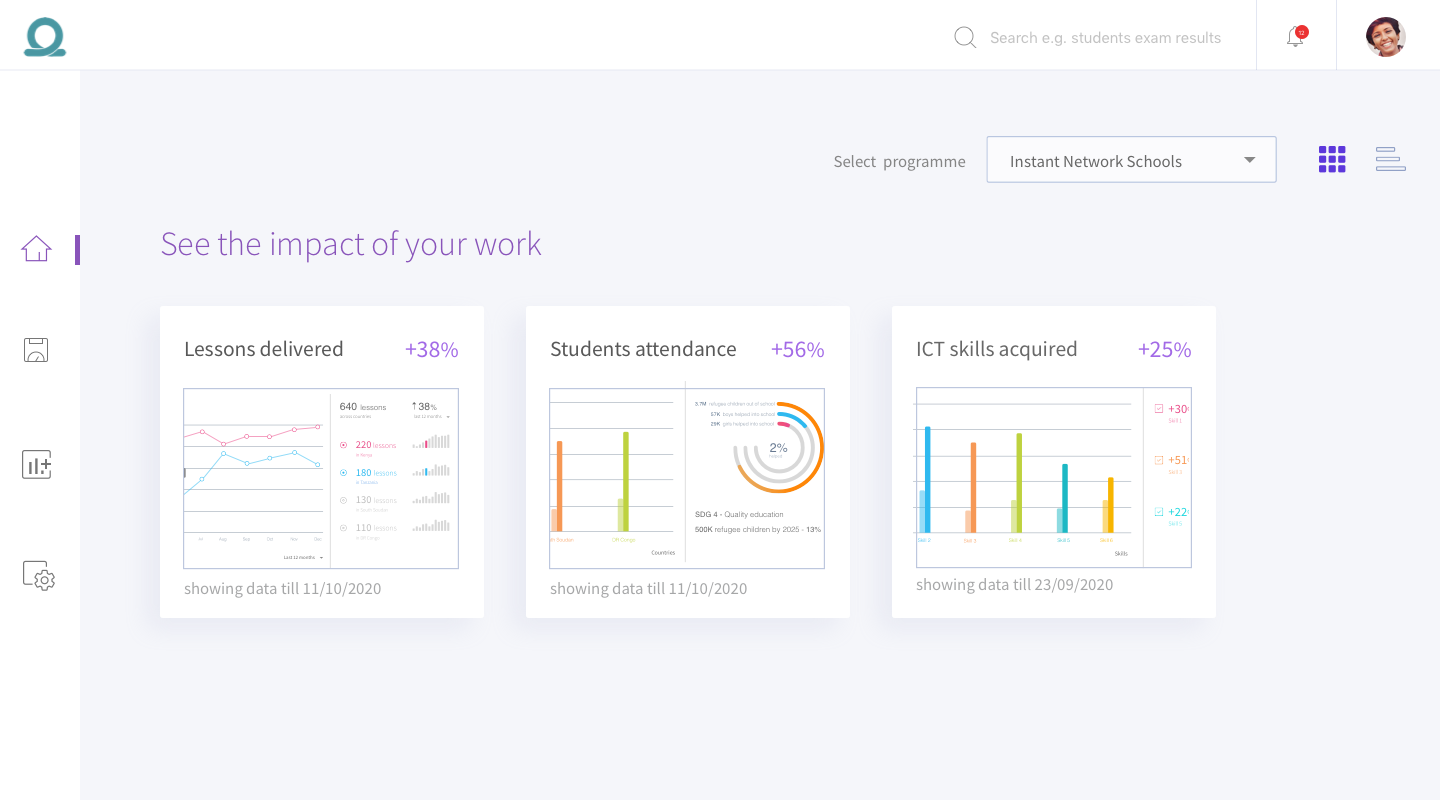Open the Select programme dropdown
The height and width of the screenshot is (800, 1440).
(1131, 160)
